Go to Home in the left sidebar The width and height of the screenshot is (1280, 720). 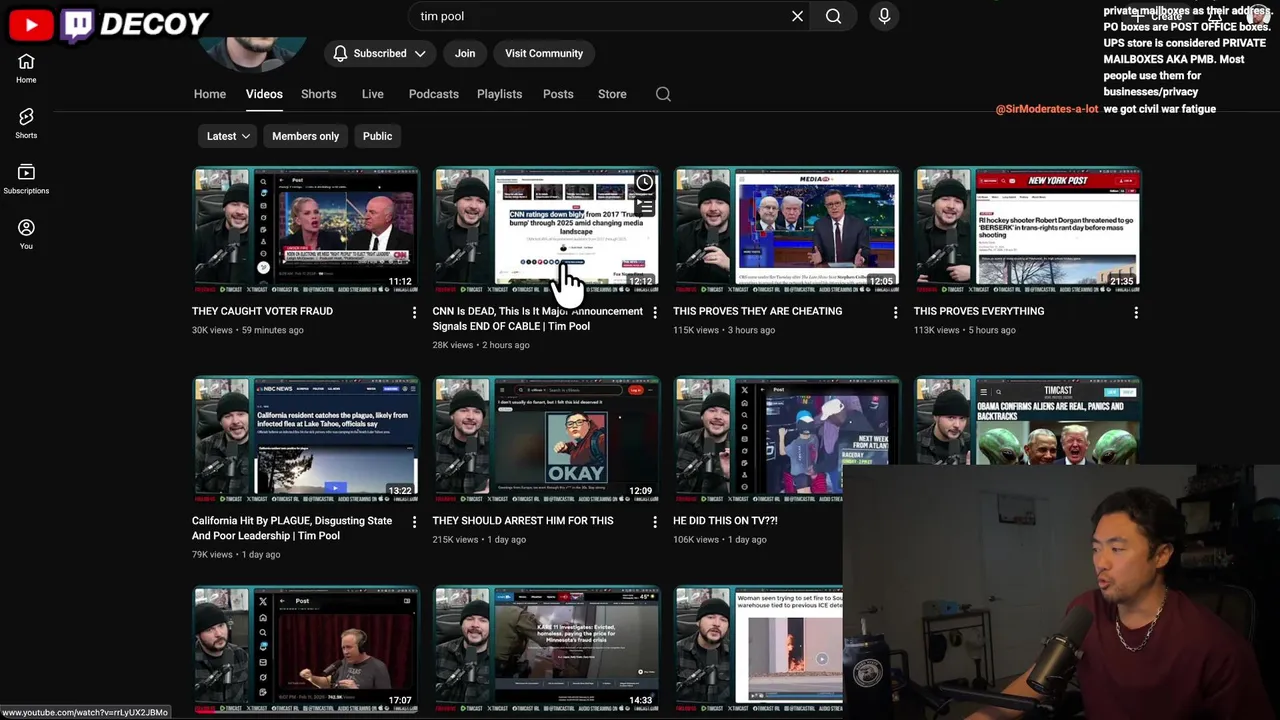pos(26,68)
